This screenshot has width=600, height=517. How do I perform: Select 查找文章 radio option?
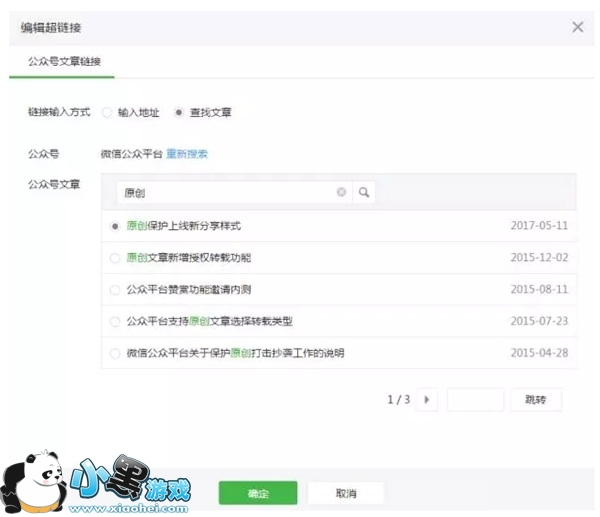pyautogui.click(x=179, y=113)
